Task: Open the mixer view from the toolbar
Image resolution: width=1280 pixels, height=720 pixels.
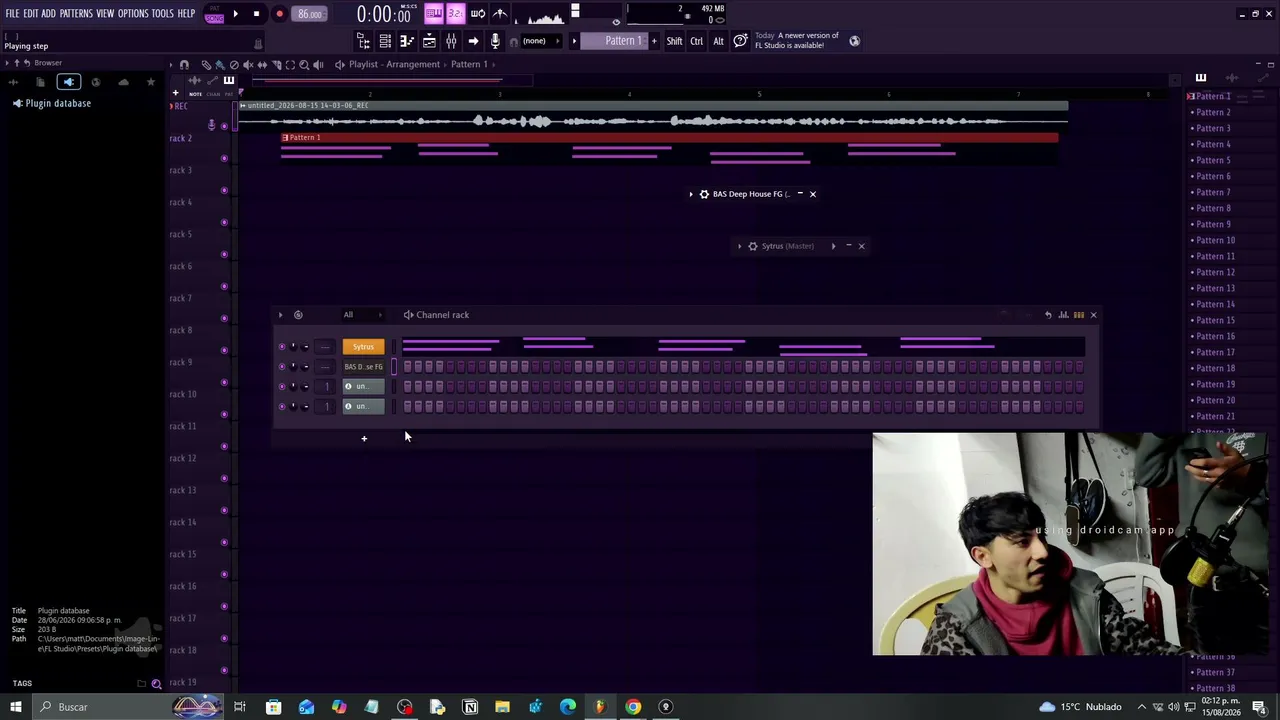Action: [451, 41]
